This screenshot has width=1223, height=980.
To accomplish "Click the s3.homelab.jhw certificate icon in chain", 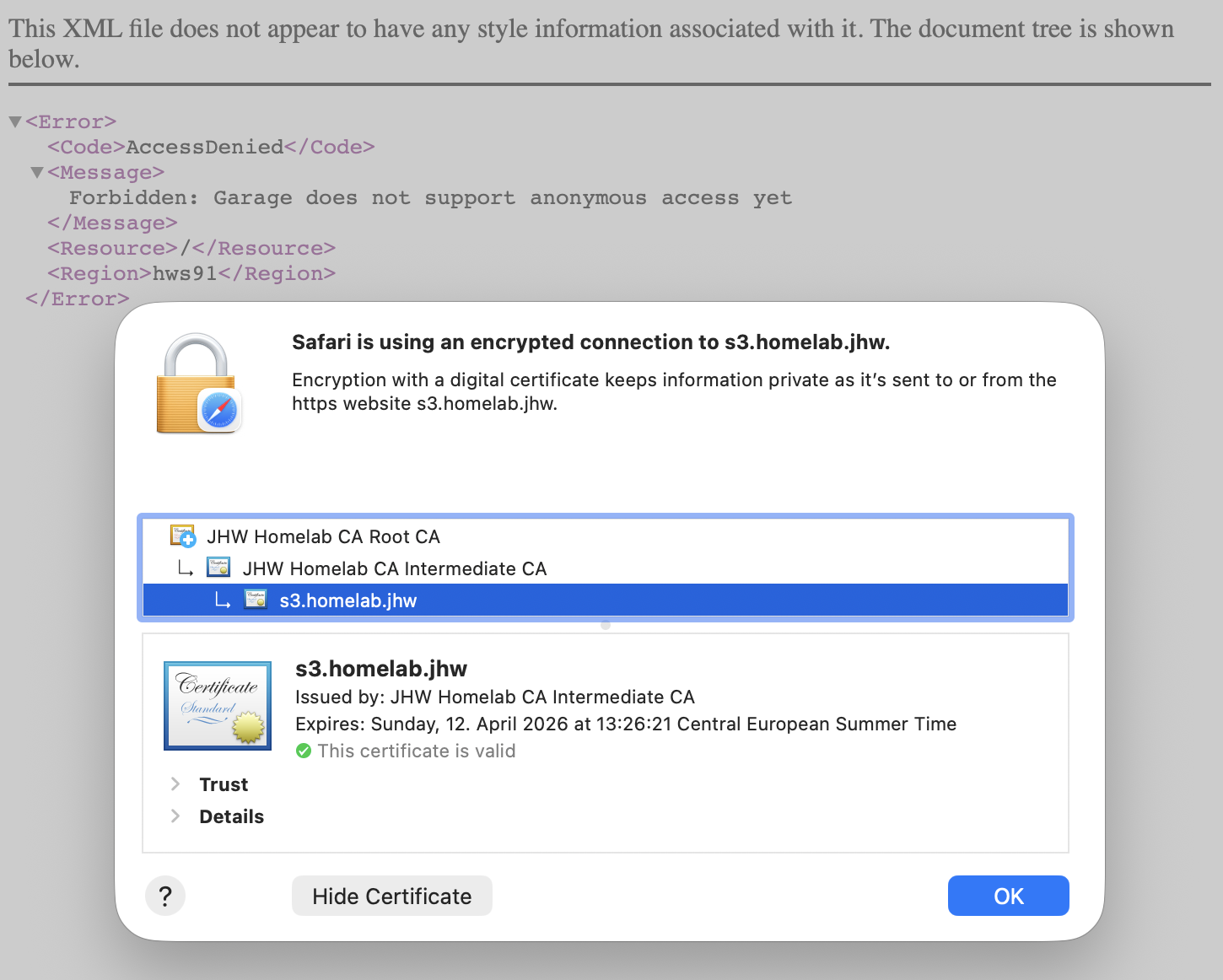I will pyautogui.click(x=256, y=600).
